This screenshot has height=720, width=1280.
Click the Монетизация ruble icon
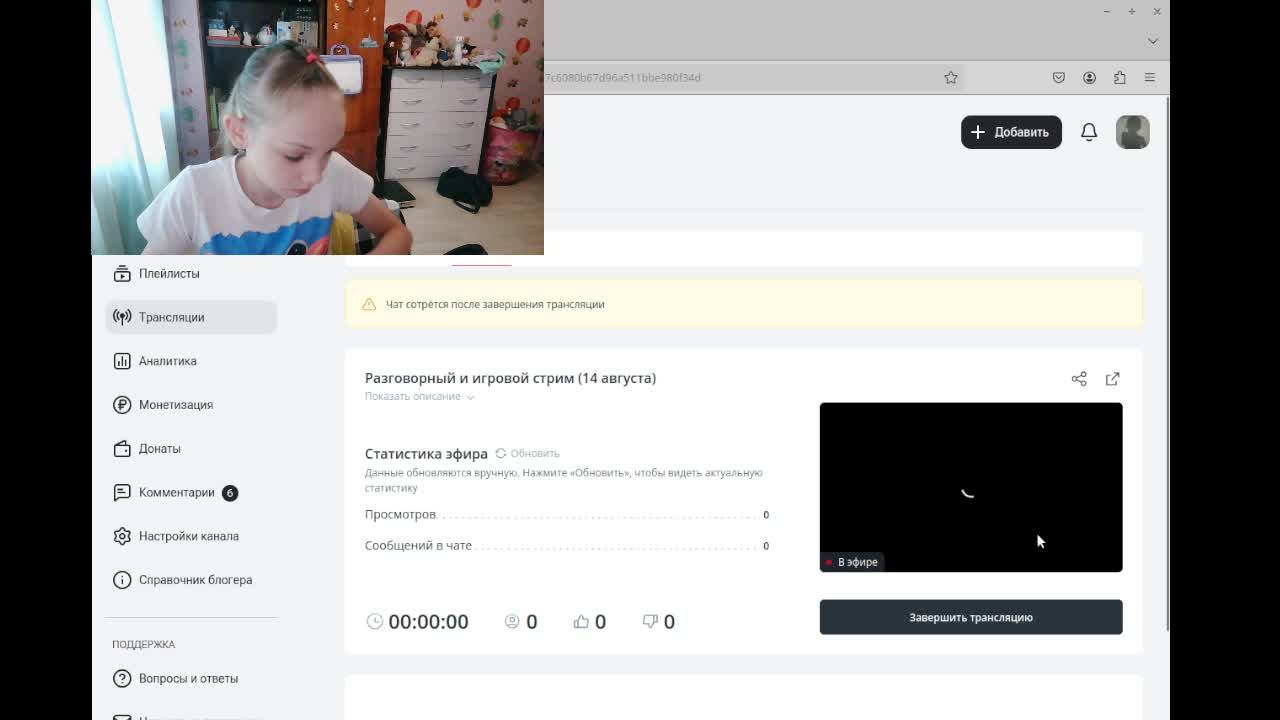pyautogui.click(x=122, y=405)
